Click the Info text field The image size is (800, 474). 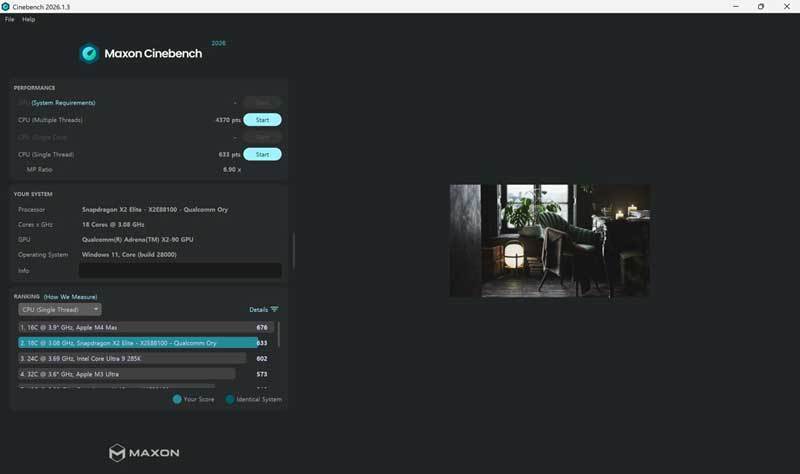point(180,270)
